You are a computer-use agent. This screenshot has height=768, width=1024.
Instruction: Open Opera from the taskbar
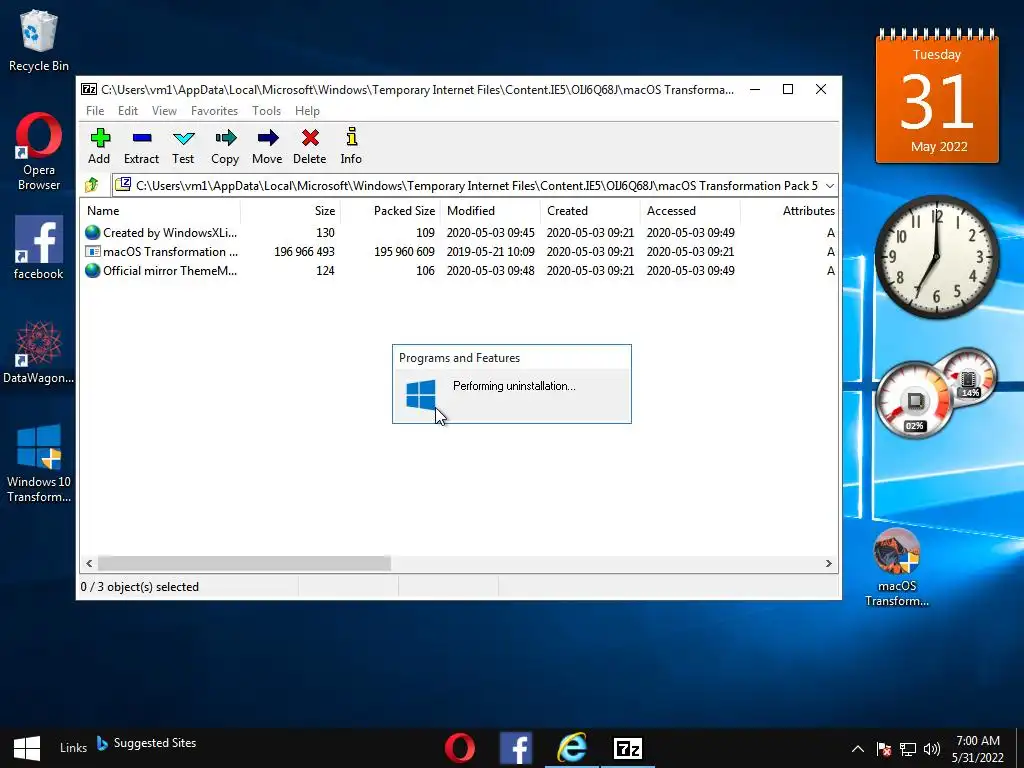[x=460, y=748]
